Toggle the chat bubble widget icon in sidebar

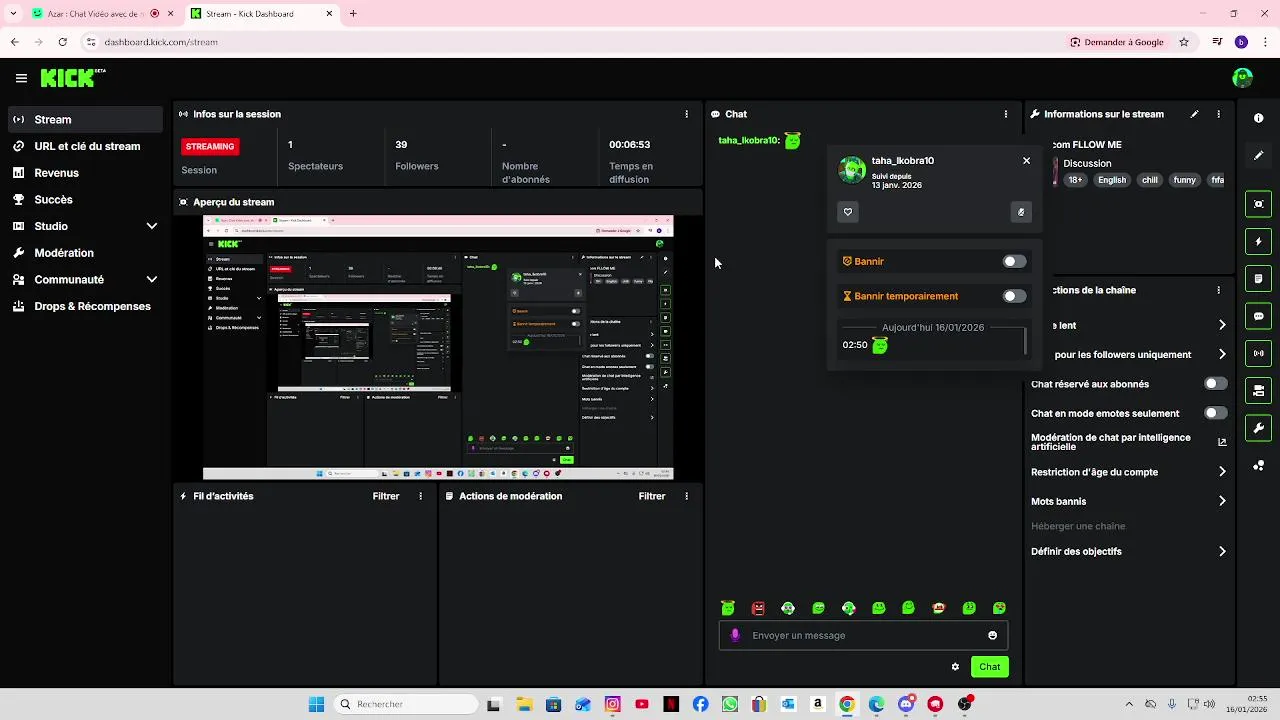click(1258, 316)
